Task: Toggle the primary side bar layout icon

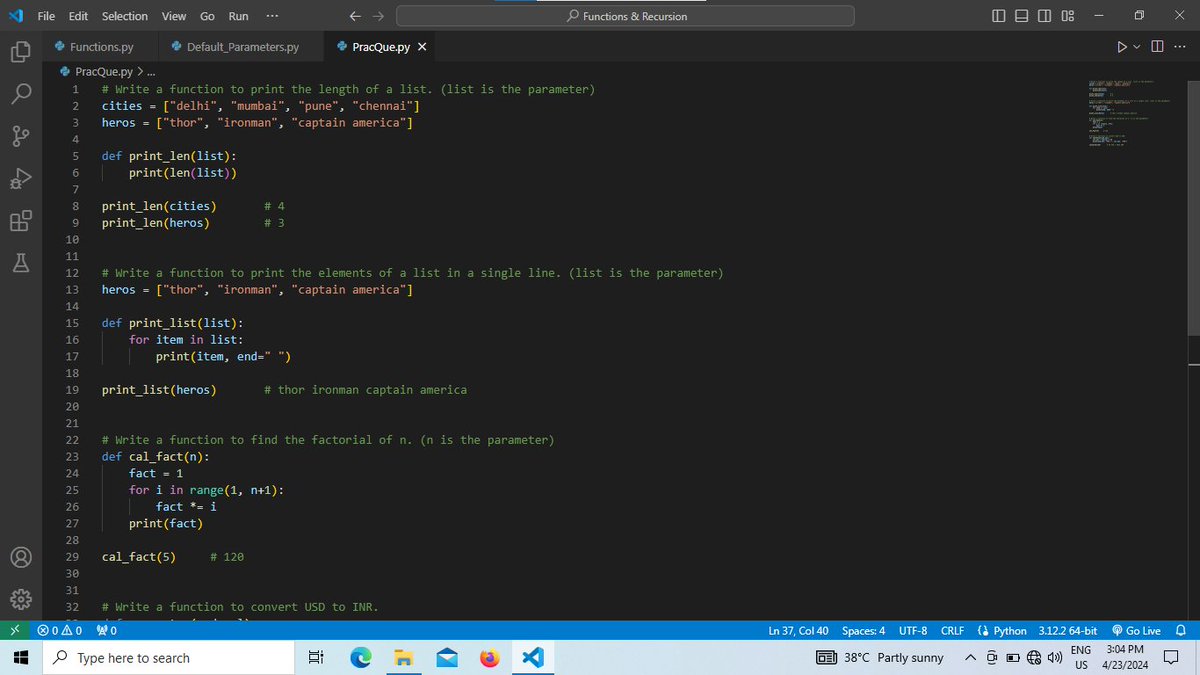Action: 1001,16
